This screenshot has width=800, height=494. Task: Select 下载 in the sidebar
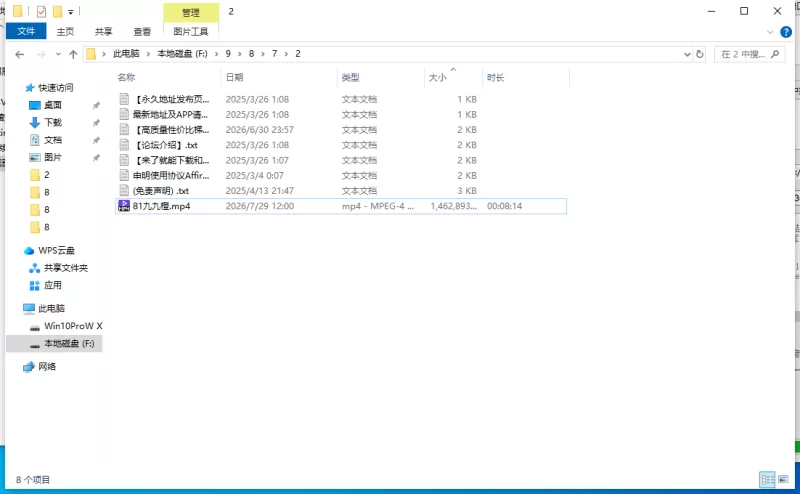(x=53, y=122)
